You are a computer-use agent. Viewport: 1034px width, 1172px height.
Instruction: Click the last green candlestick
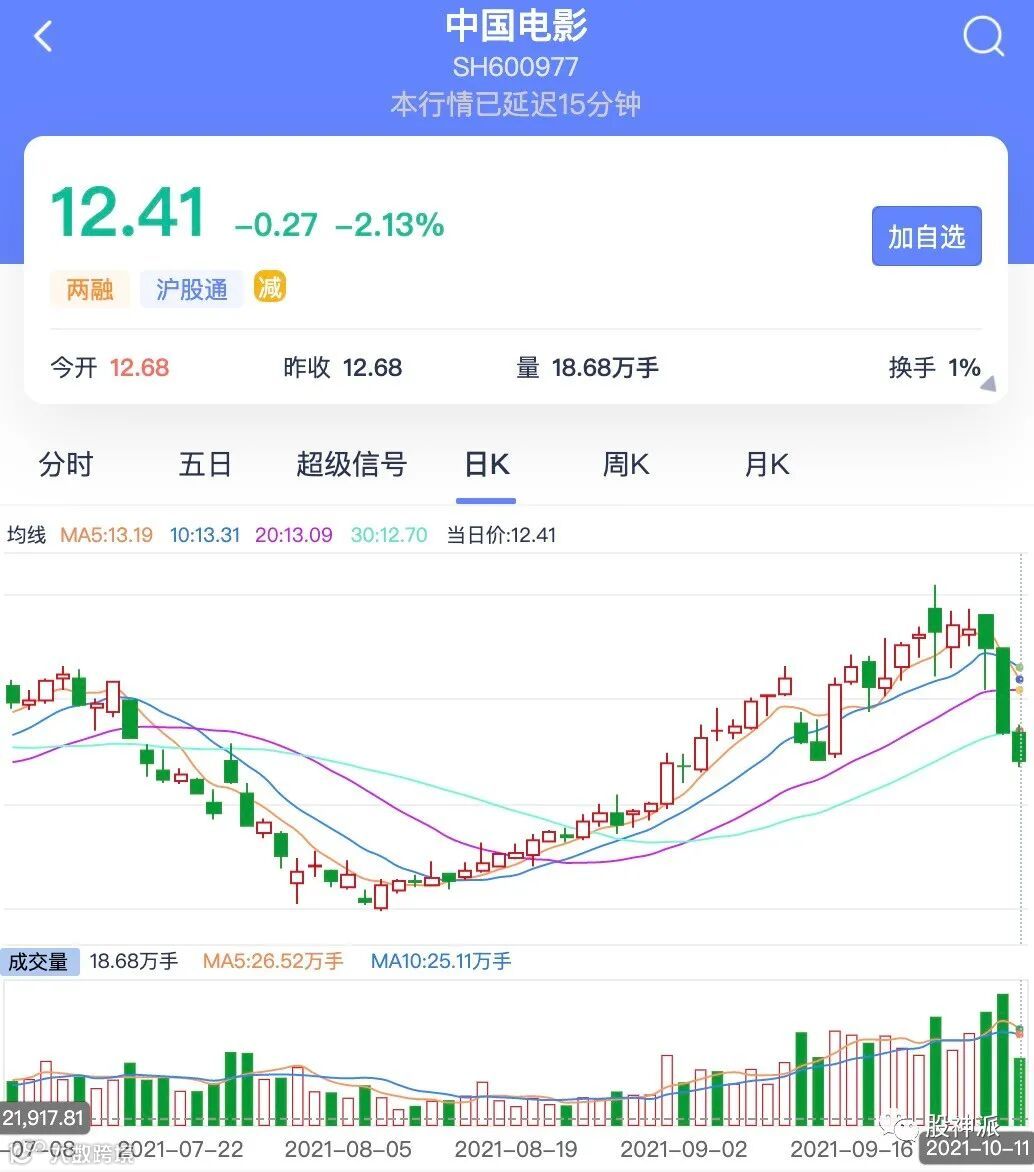tap(1018, 747)
